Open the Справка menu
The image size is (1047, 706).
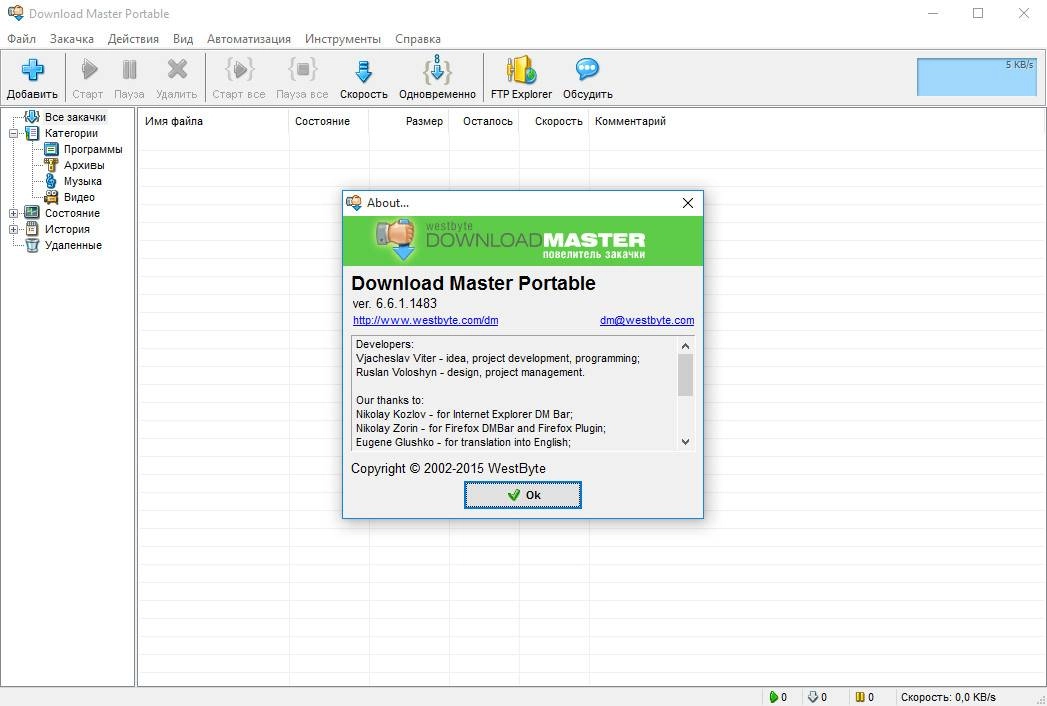tap(417, 39)
